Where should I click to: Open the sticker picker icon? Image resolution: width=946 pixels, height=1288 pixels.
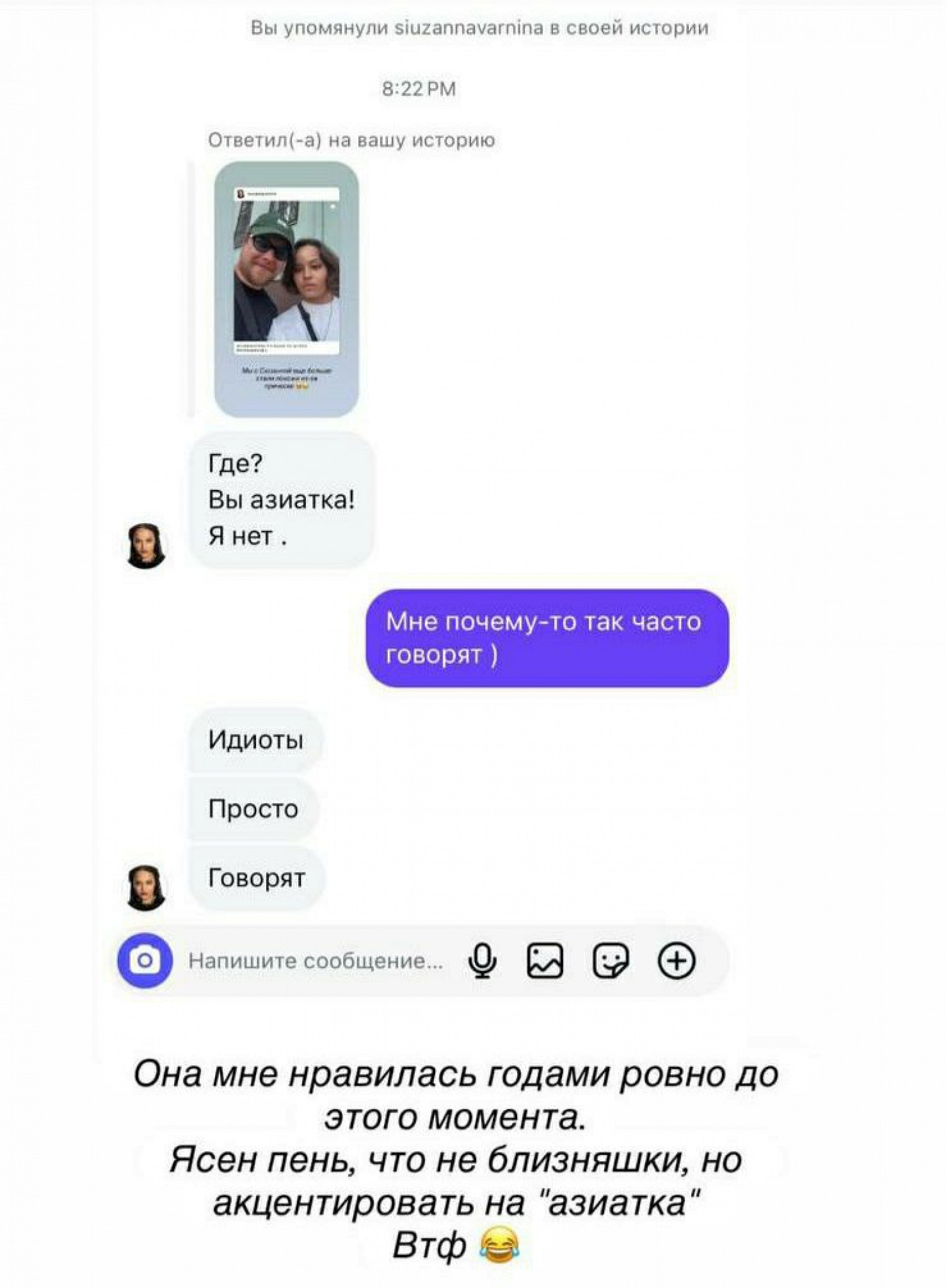(610, 961)
